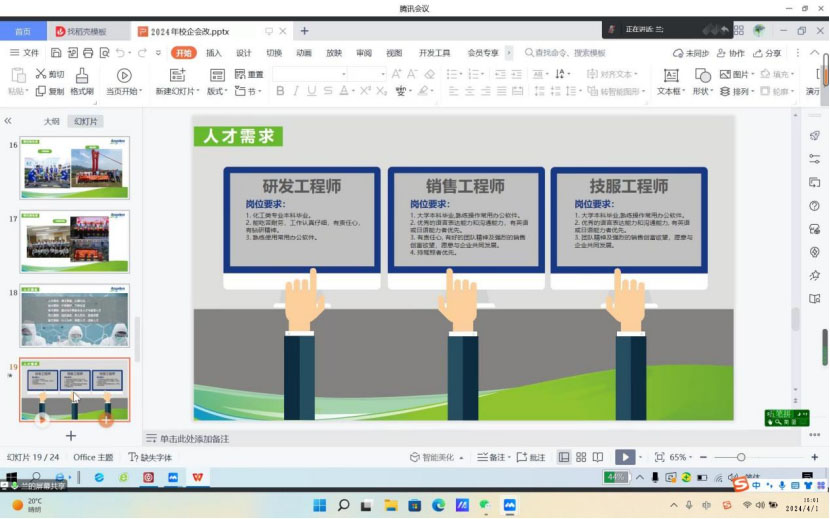Screen dimensions: 830x519
Task: Open the Design (设计) ribbon tab
Action: click(x=243, y=53)
